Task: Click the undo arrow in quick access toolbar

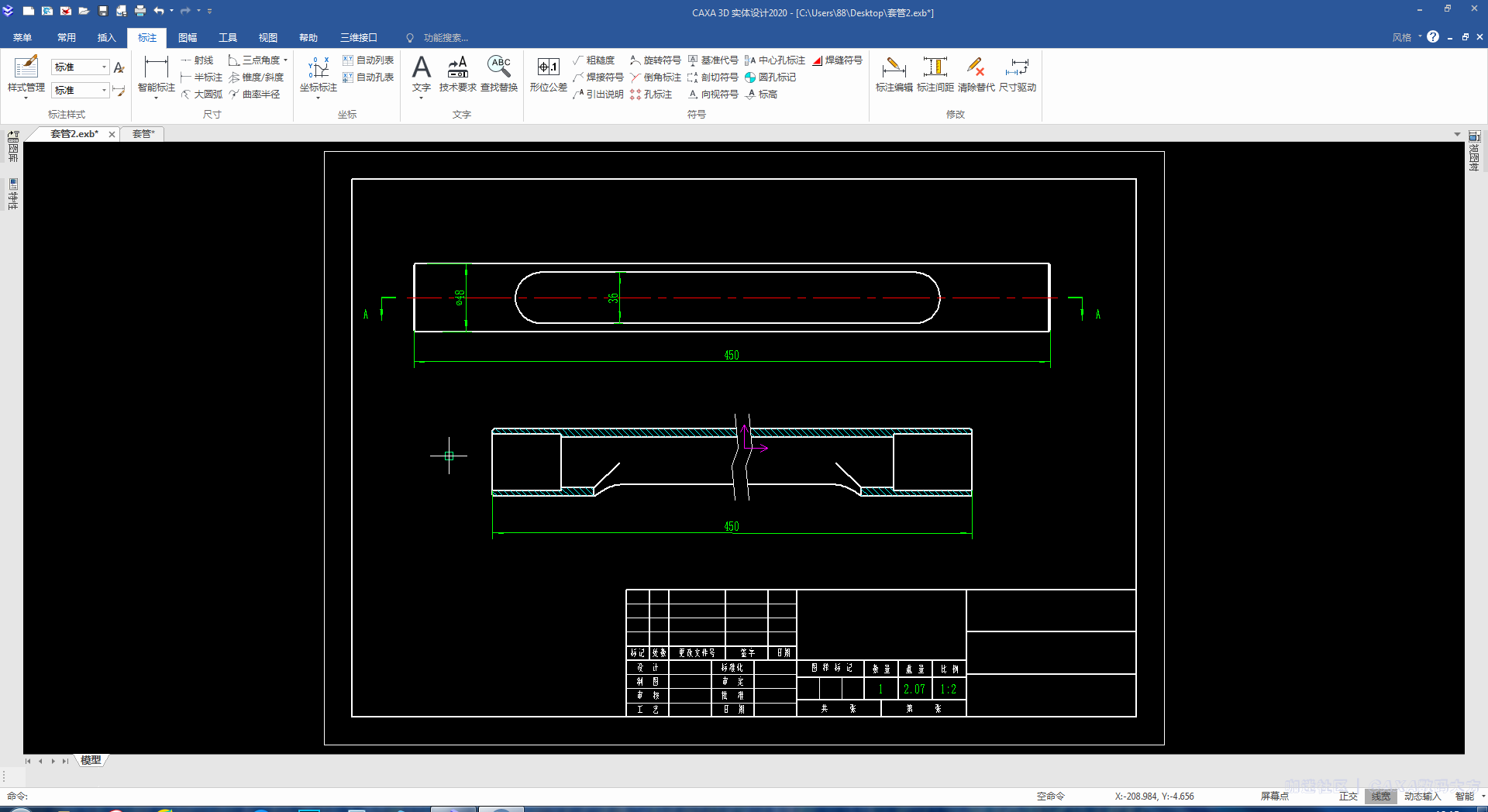Action: (159, 11)
